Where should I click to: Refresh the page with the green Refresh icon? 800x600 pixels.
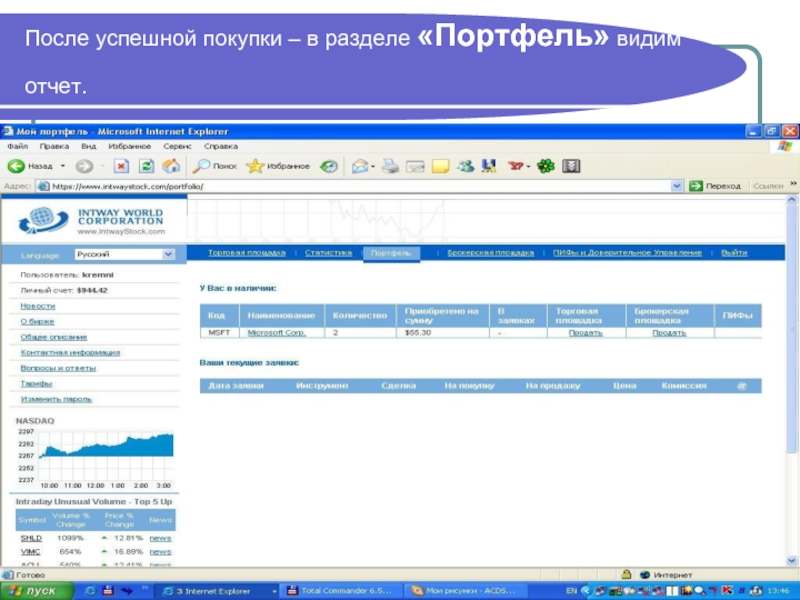click(146, 166)
